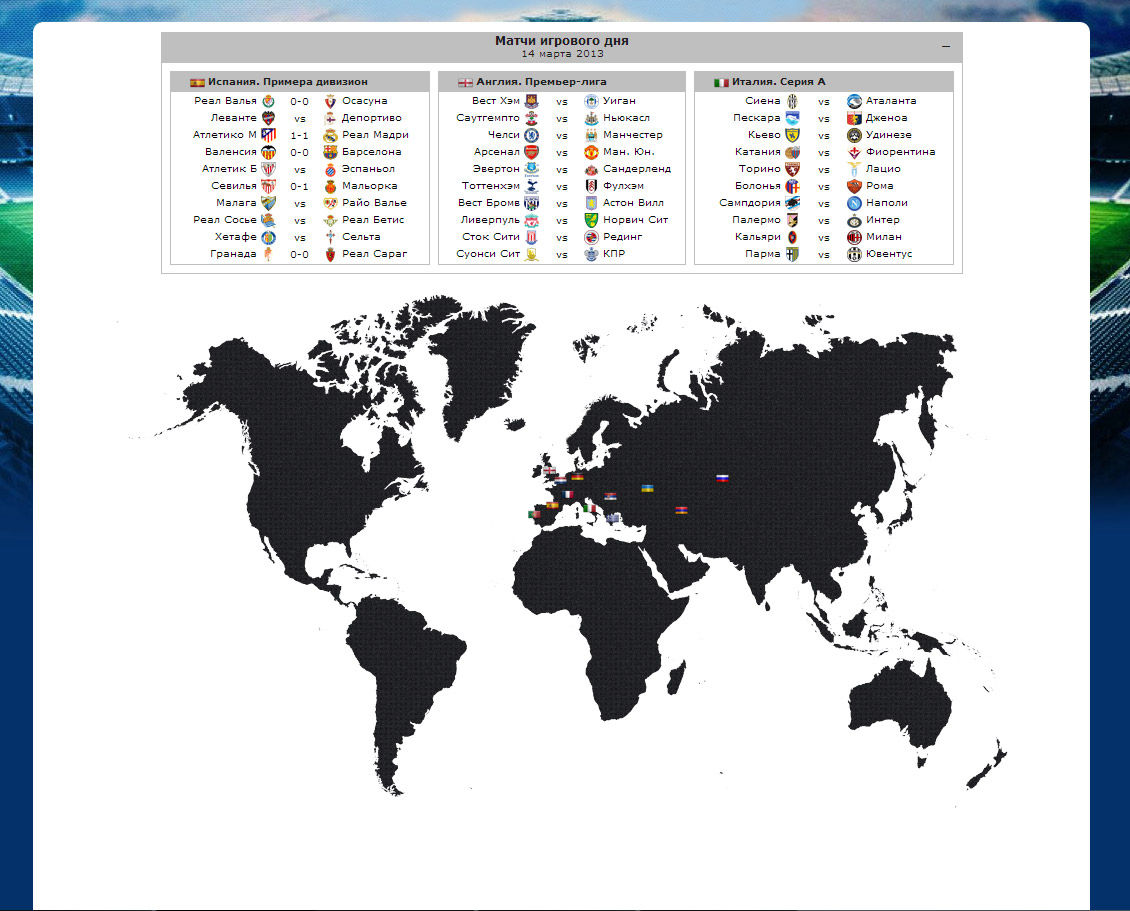This screenshot has height=911, width=1130.
Task: Click the vs of Парма vs Ювентус
Action: tap(824, 254)
